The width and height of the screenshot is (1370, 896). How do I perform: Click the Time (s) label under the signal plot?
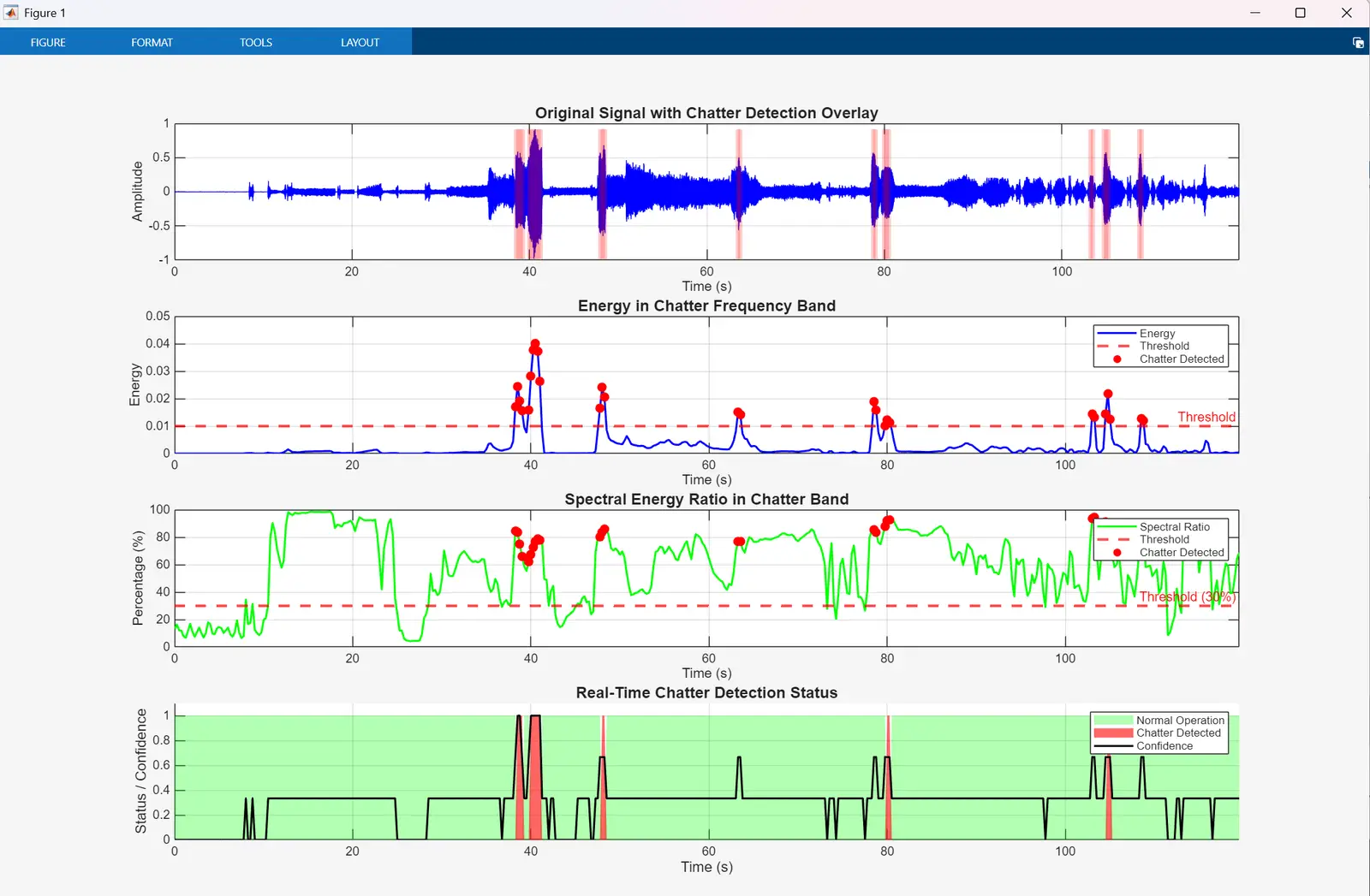tap(706, 287)
